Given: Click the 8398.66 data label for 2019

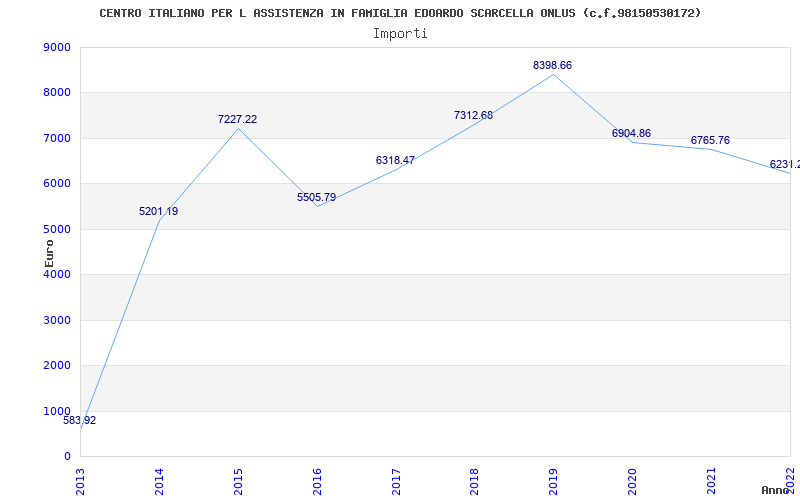Looking at the screenshot, I should tap(553, 65).
